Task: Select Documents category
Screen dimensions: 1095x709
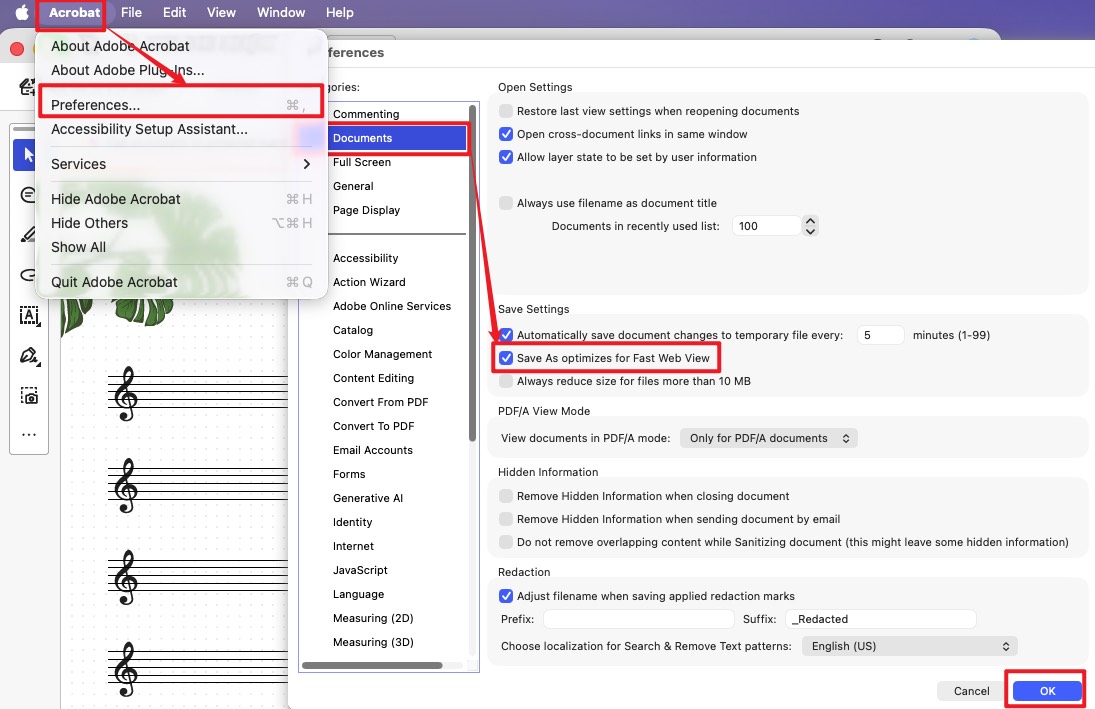Action: pos(397,138)
